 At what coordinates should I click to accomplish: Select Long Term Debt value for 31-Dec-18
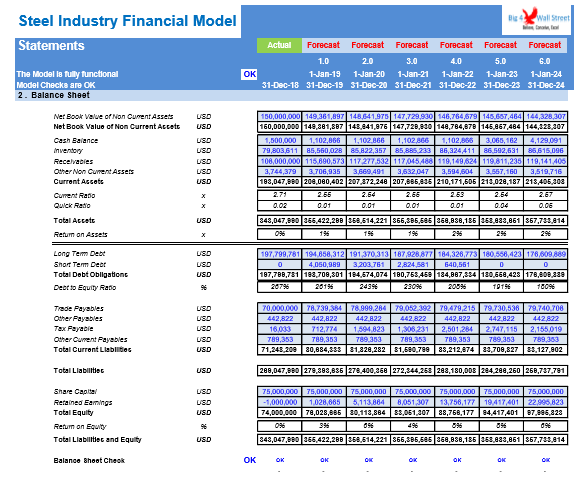(x=280, y=254)
